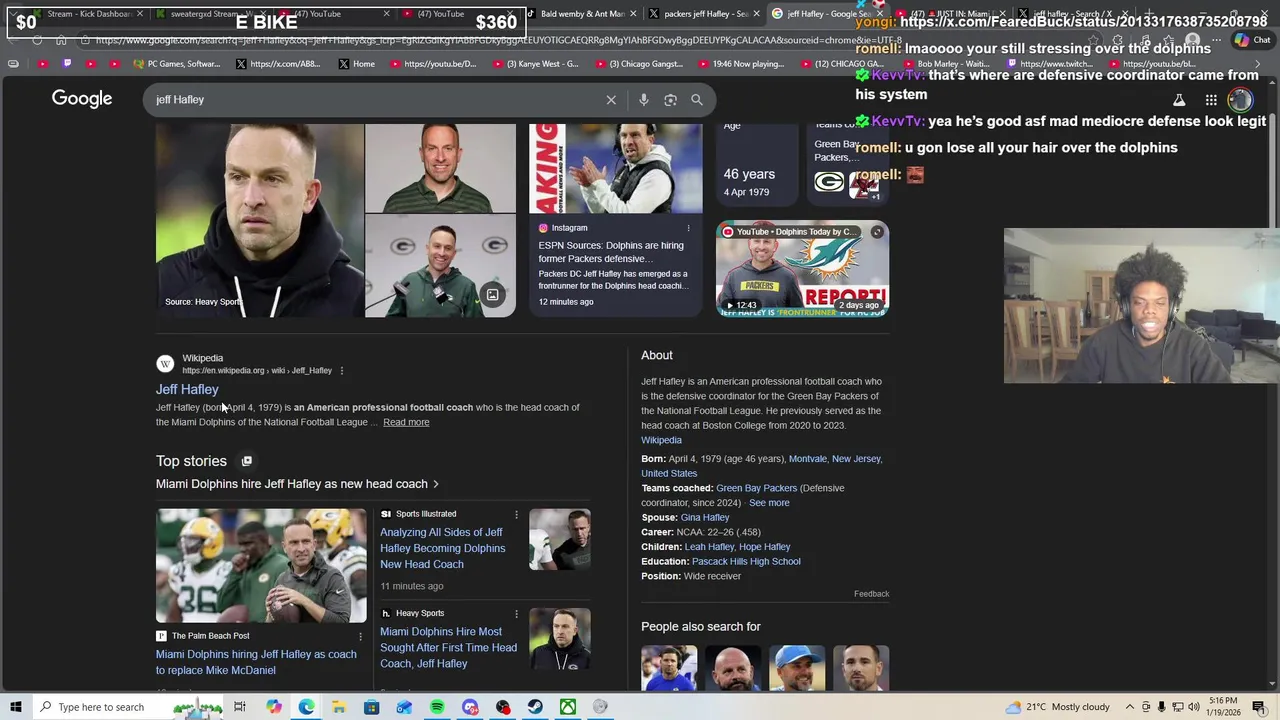Open the Chicago Gangst bookmark
The width and height of the screenshot is (1280, 720).
[637, 64]
